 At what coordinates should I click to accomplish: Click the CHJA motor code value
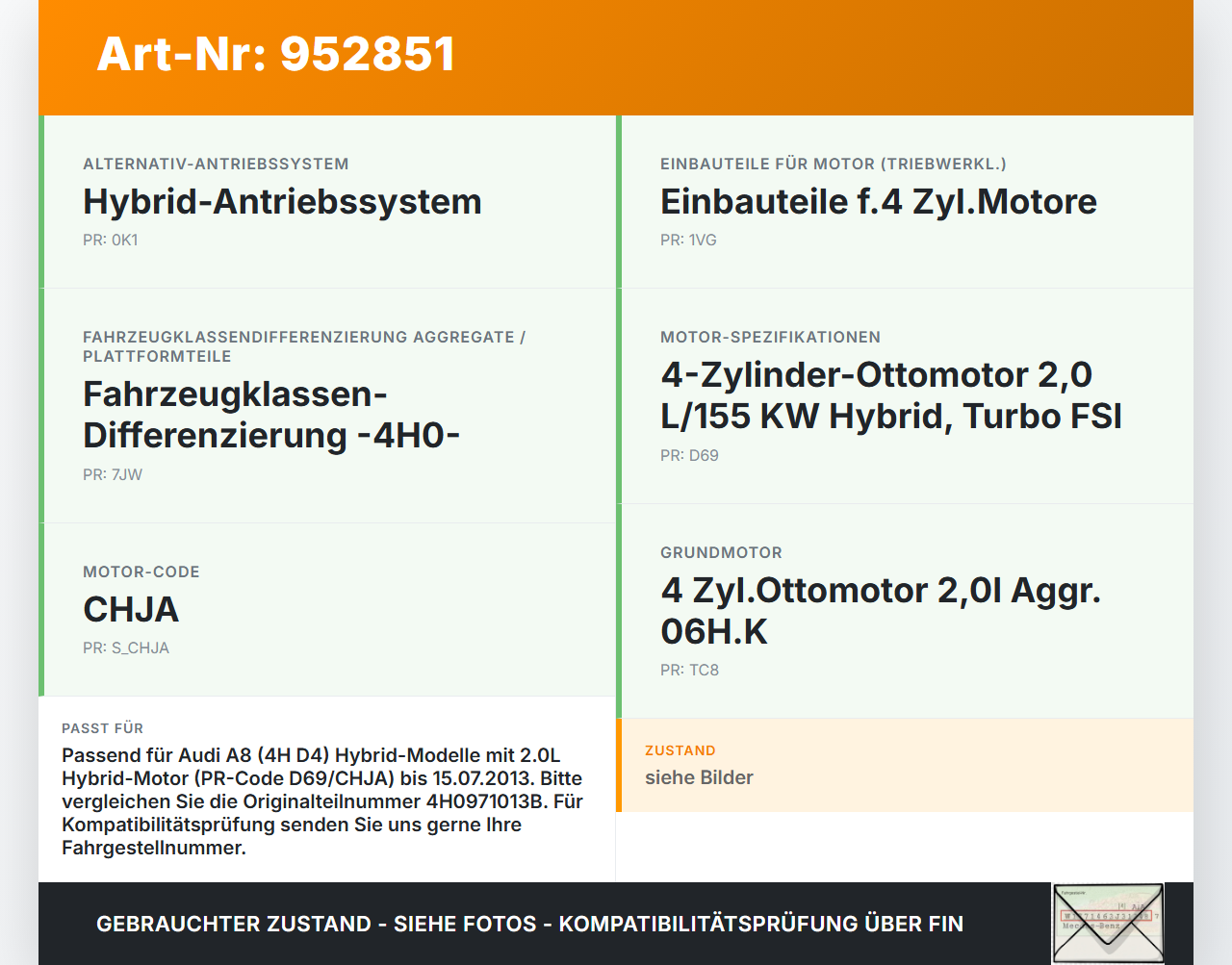[x=131, y=609]
